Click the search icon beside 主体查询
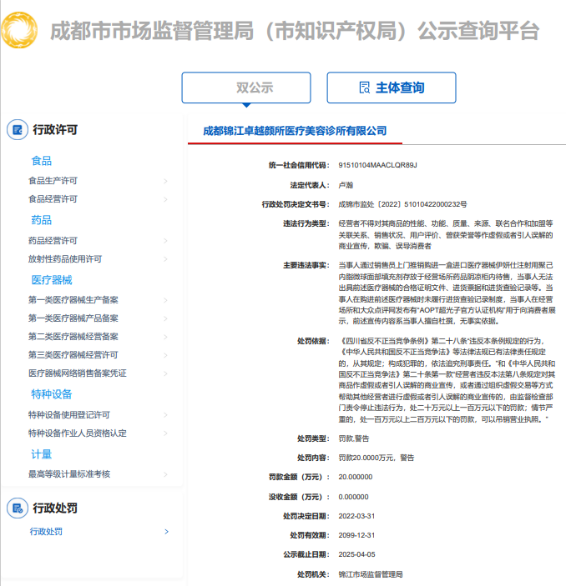Image resolution: width=566 pixels, height=586 pixels. (364, 87)
